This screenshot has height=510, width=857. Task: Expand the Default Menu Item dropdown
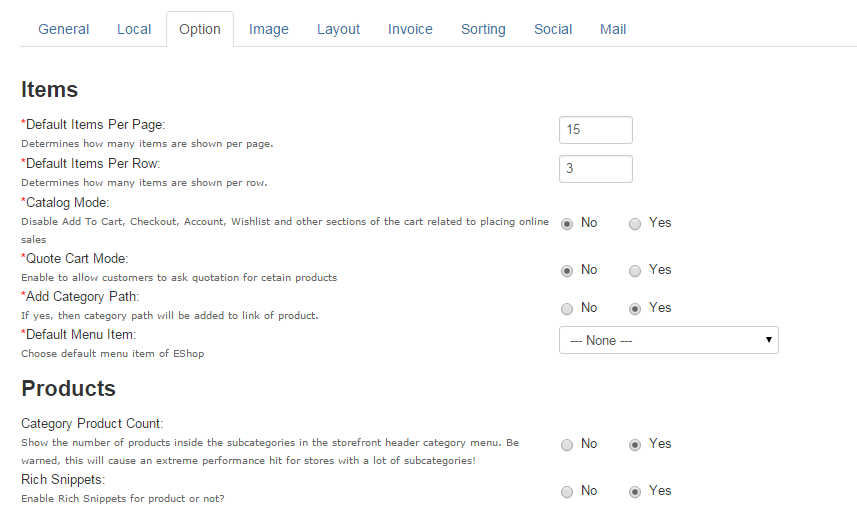point(668,340)
